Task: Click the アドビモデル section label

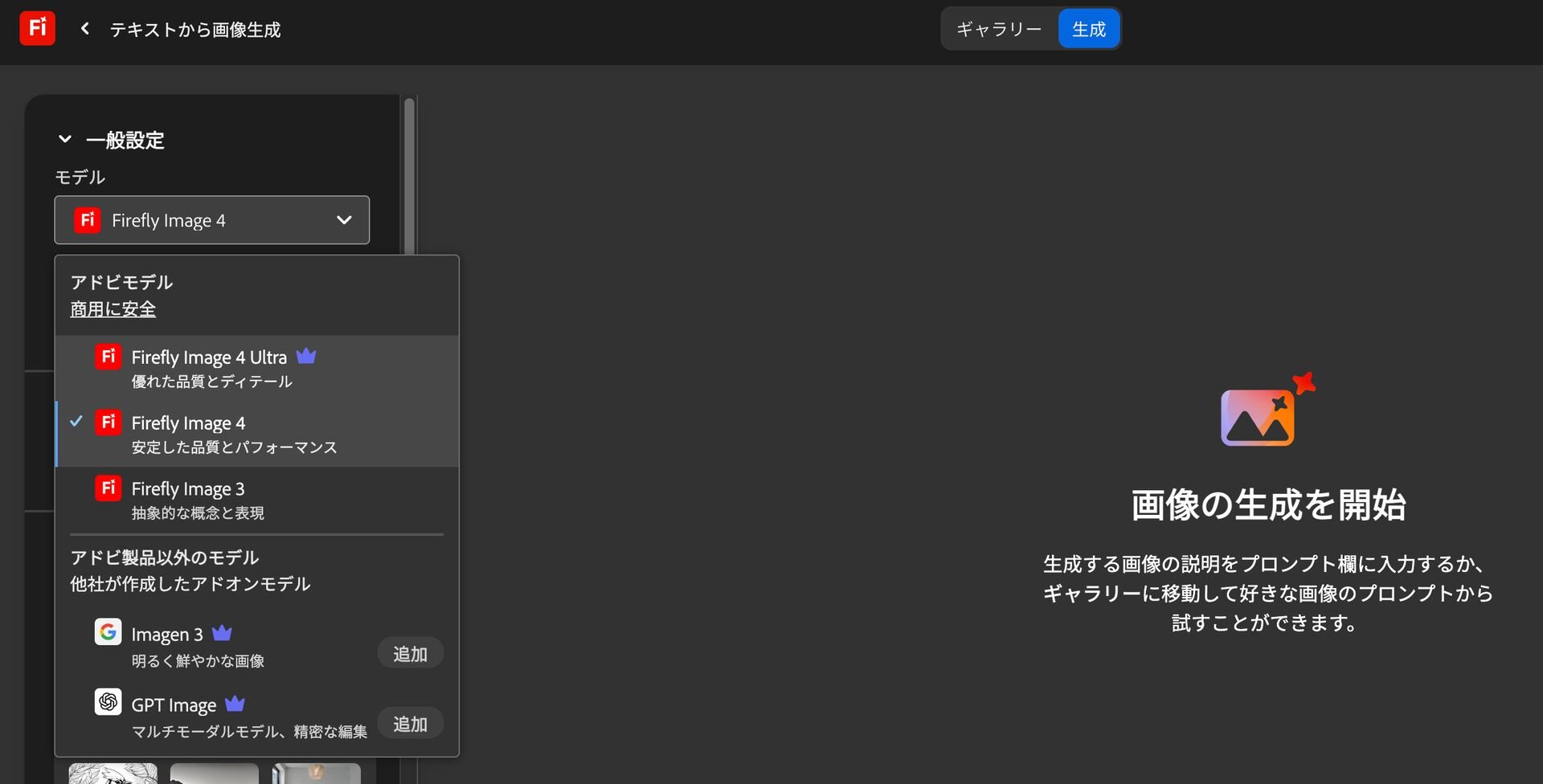Action: [121, 283]
